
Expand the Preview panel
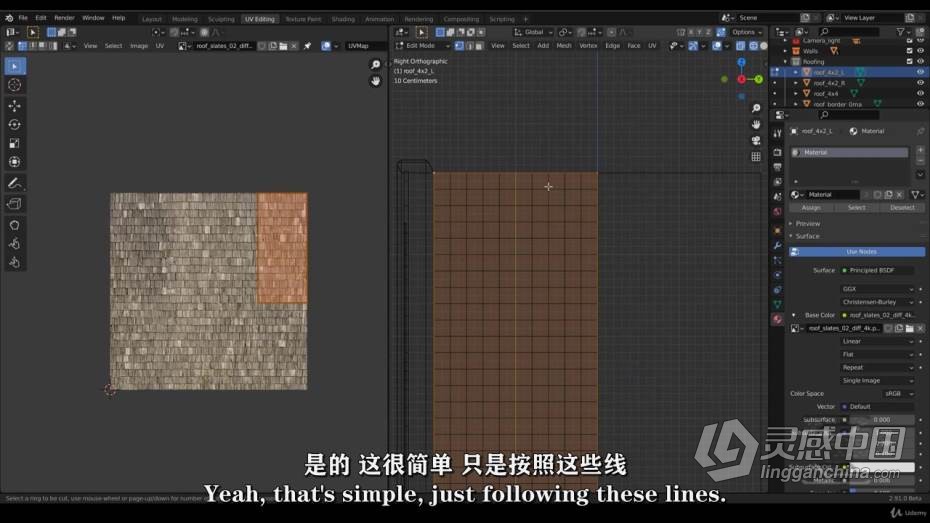[x=808, y=224]
